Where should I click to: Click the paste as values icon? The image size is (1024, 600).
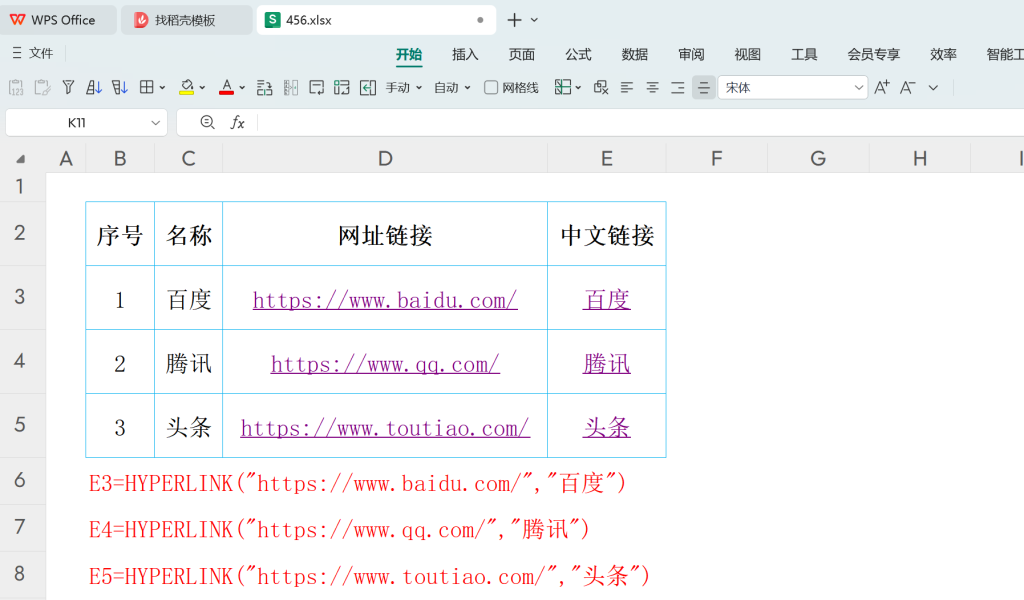point(16,87)
